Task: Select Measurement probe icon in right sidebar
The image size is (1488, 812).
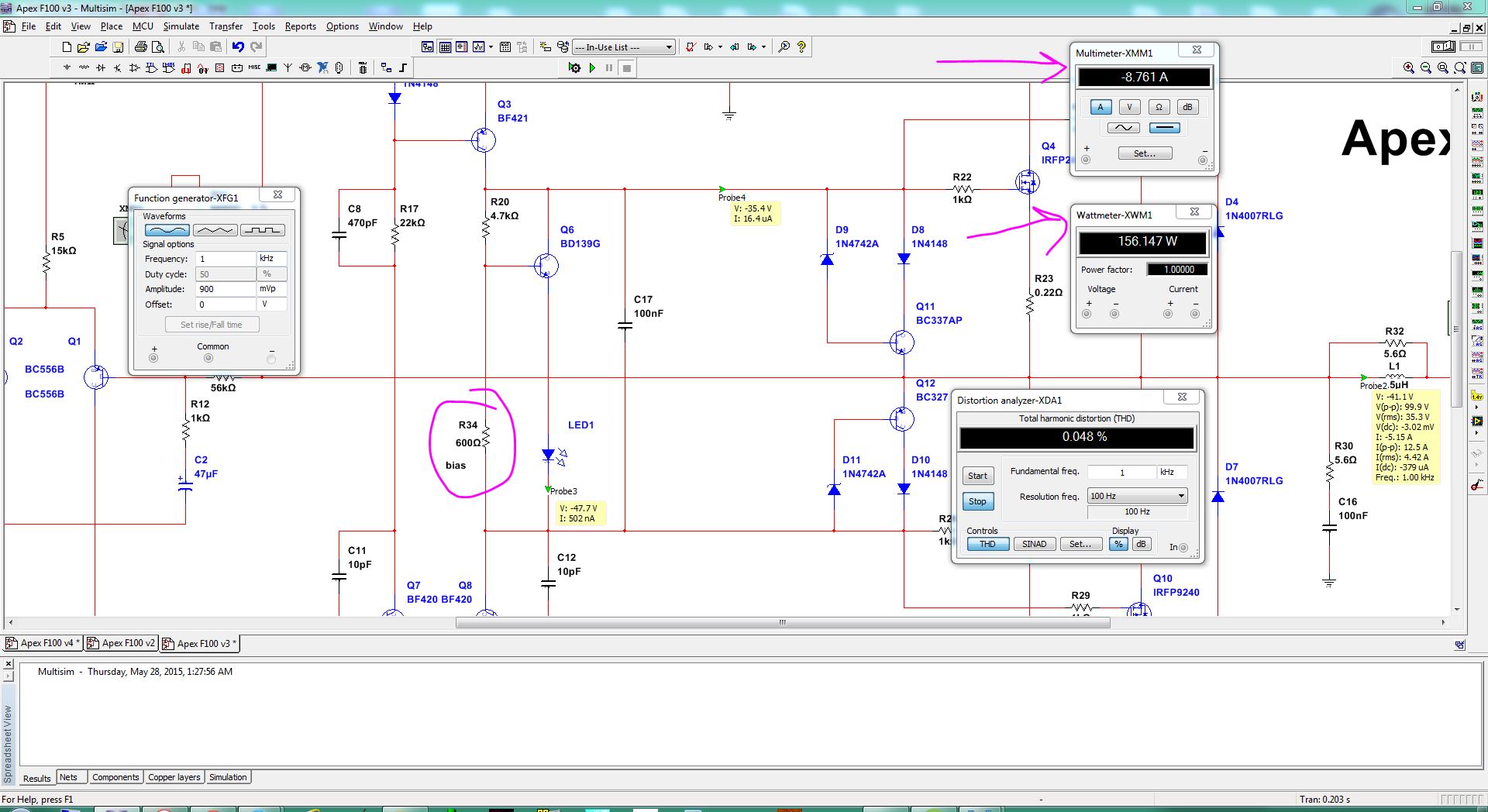Action: [x=1477, y=397]
